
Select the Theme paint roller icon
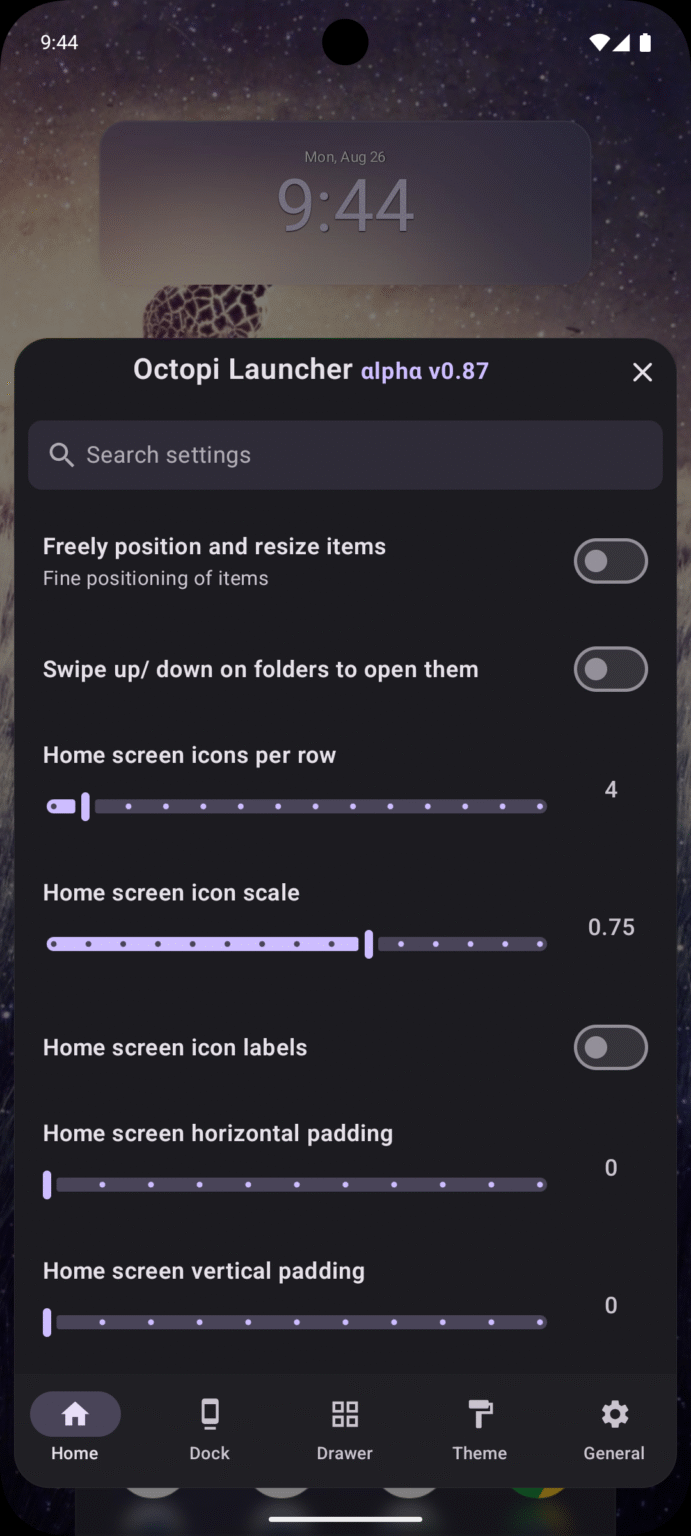[479, 1414]
